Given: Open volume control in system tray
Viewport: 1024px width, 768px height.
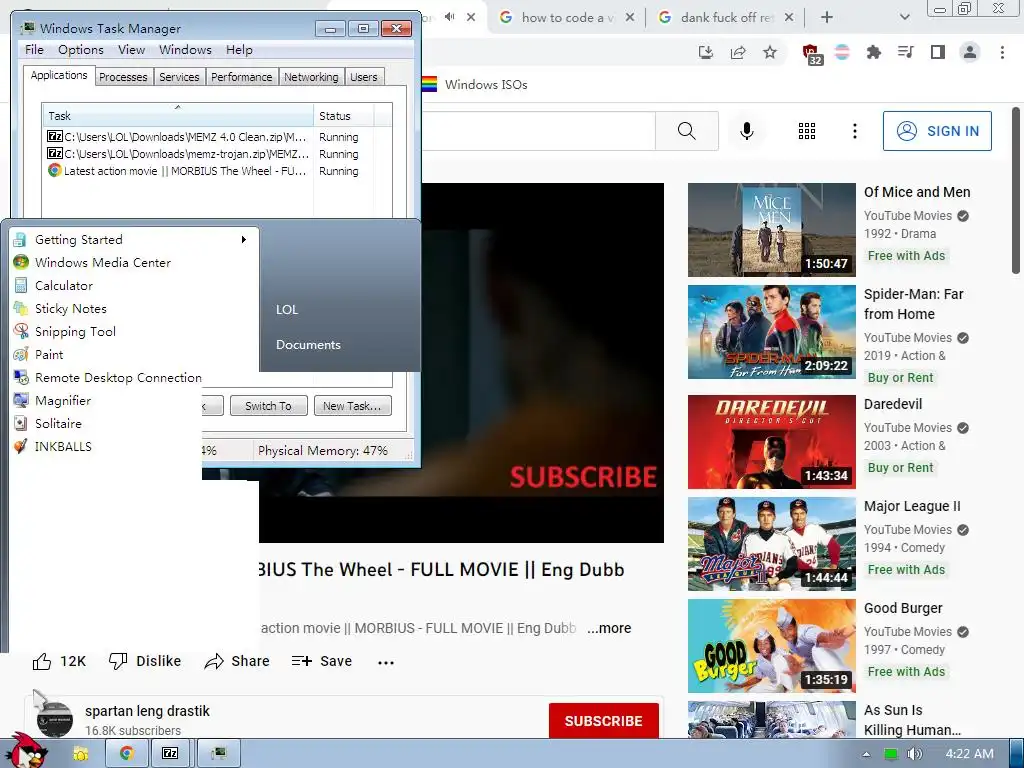Looking at the screenshot, I should [x=915, y=754].
